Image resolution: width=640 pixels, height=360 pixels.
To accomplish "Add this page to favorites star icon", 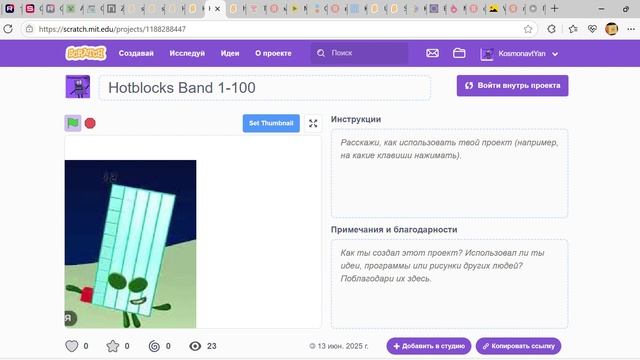I will 528,29.
